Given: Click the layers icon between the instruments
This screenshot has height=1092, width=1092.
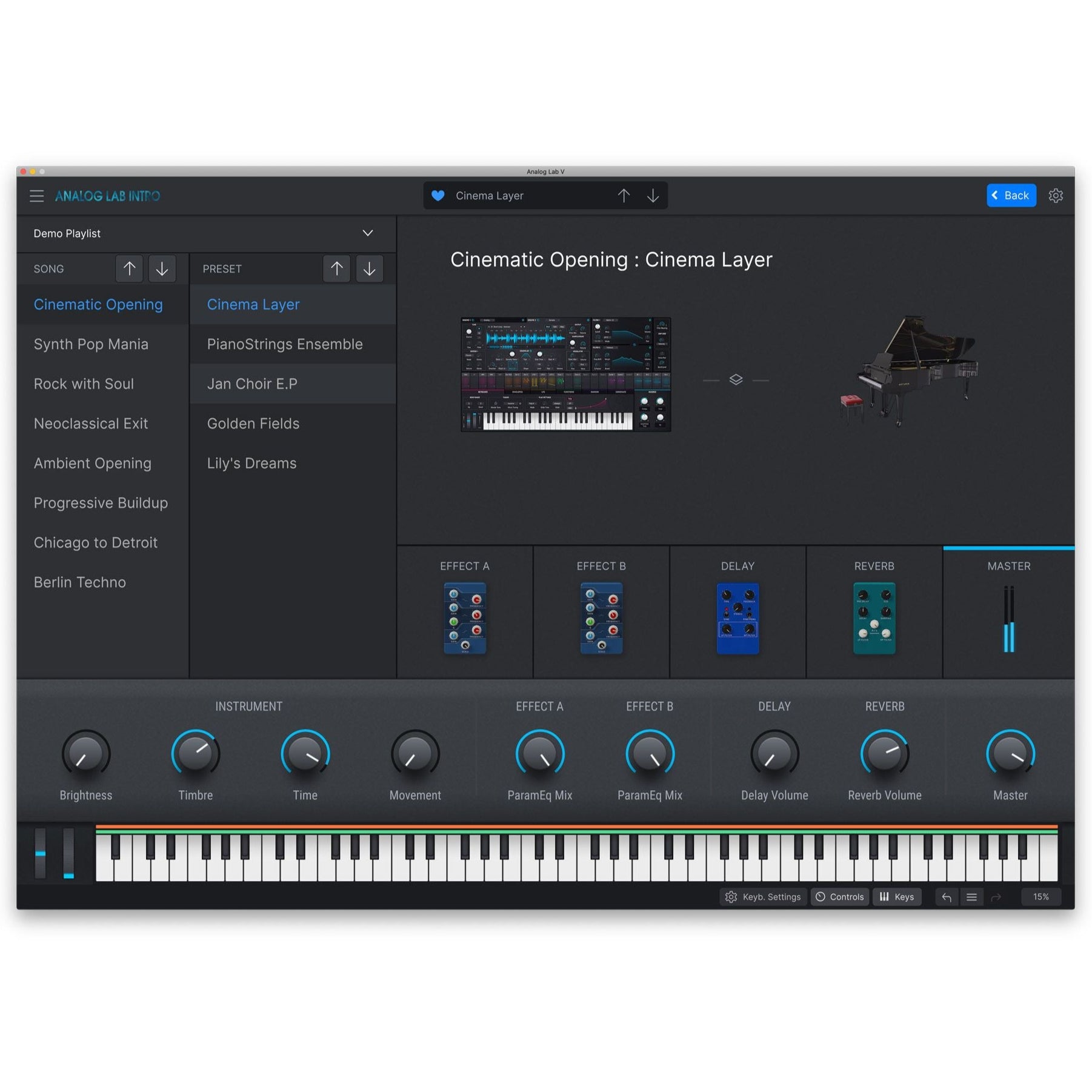Looking at the screenshot, I should 736,380.
